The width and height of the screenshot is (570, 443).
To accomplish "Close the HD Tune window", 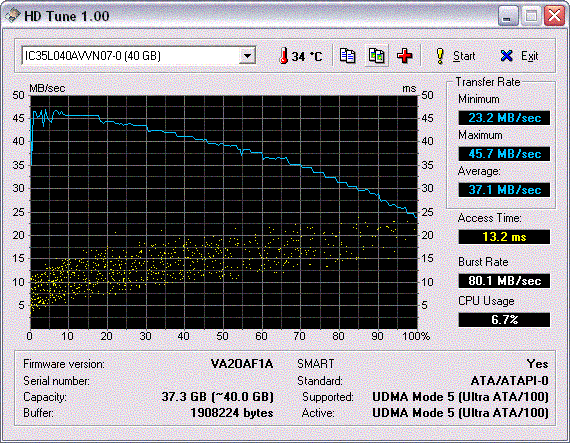I will (554, 16).
